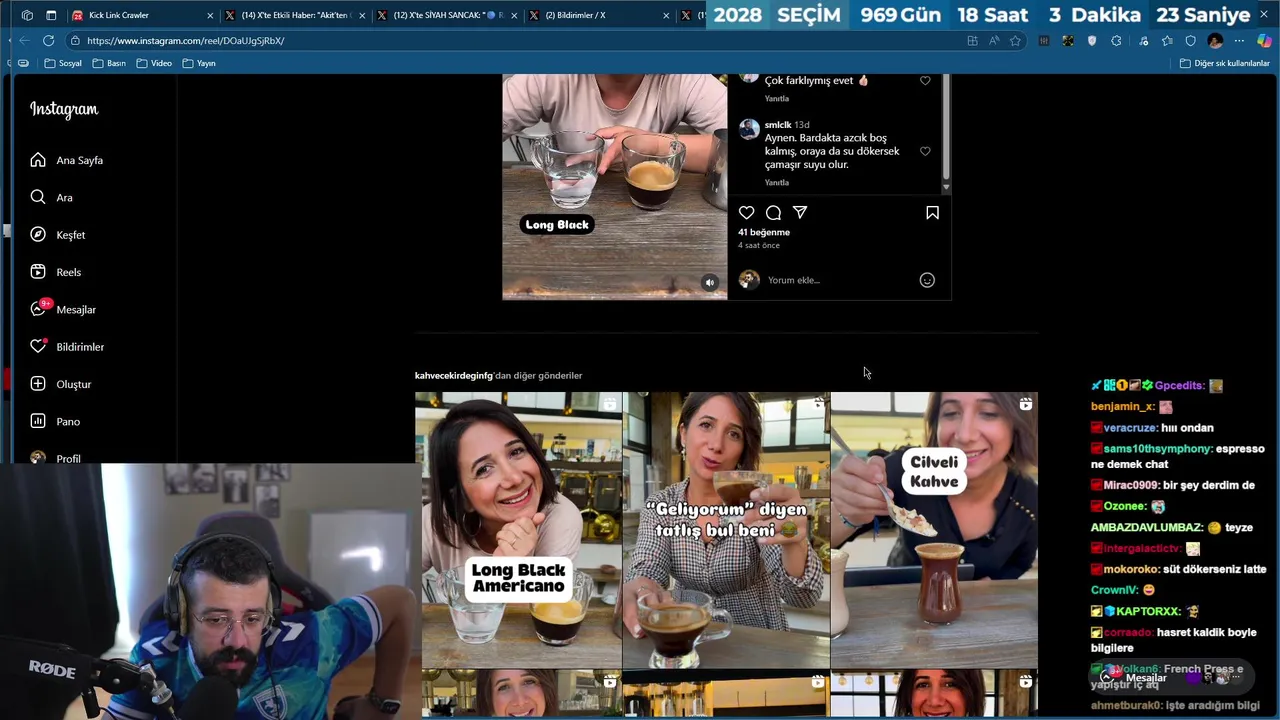Open the Cilveli Kahve reel thumbnail
Image resolution: width=1280 pixels, height=720 pixels.
[934, 530]
